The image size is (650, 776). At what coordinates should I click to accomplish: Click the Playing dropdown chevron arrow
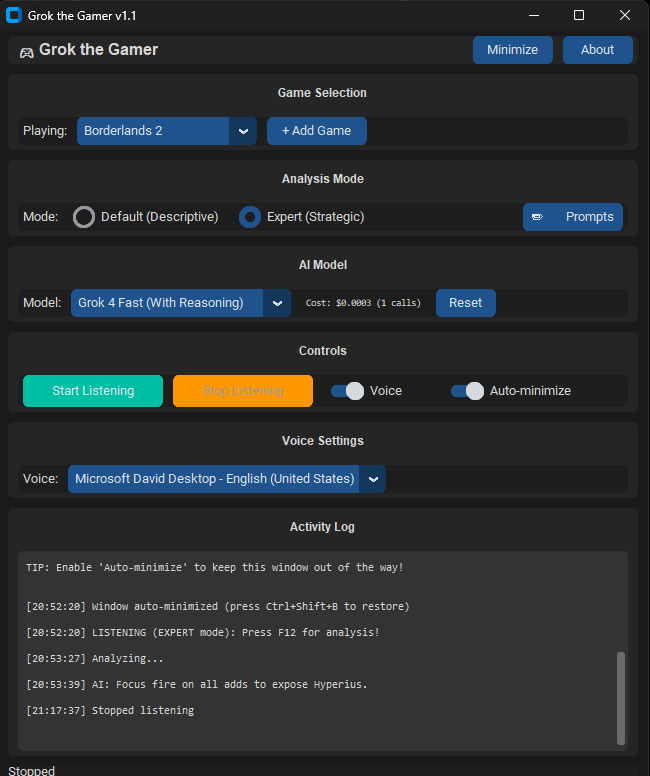(x=243, y=131)
